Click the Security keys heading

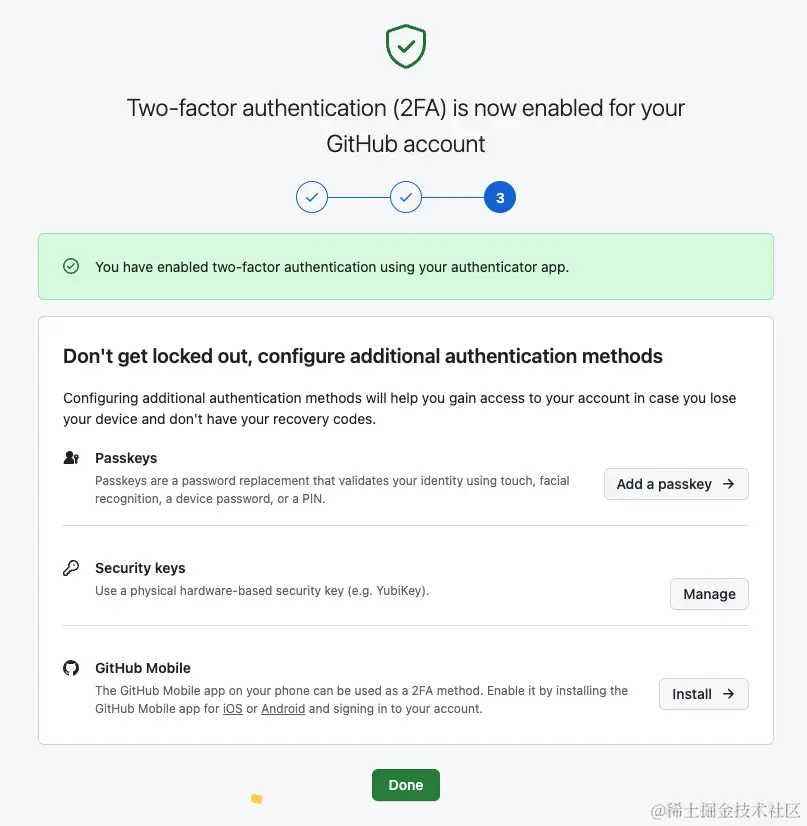(x=140, y=568)
